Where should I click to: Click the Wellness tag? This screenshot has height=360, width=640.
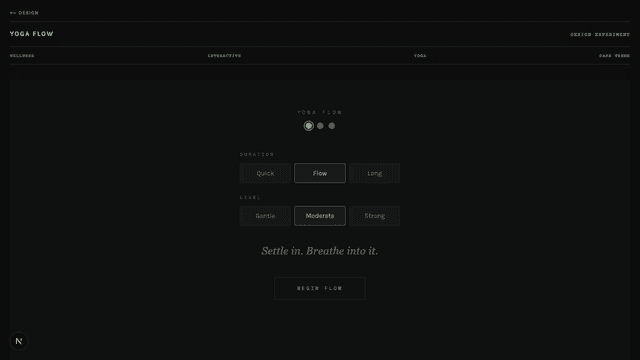22,56
